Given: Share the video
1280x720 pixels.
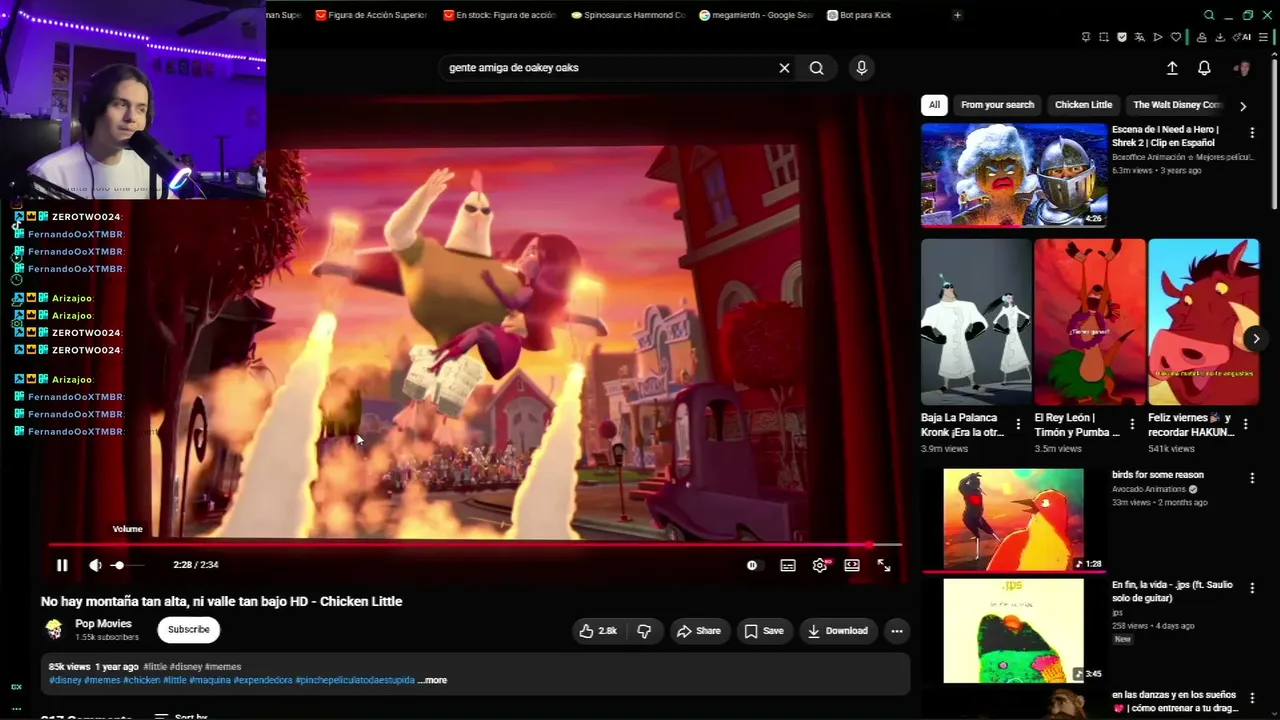Looking at the screenshot, I should [698, 631].
